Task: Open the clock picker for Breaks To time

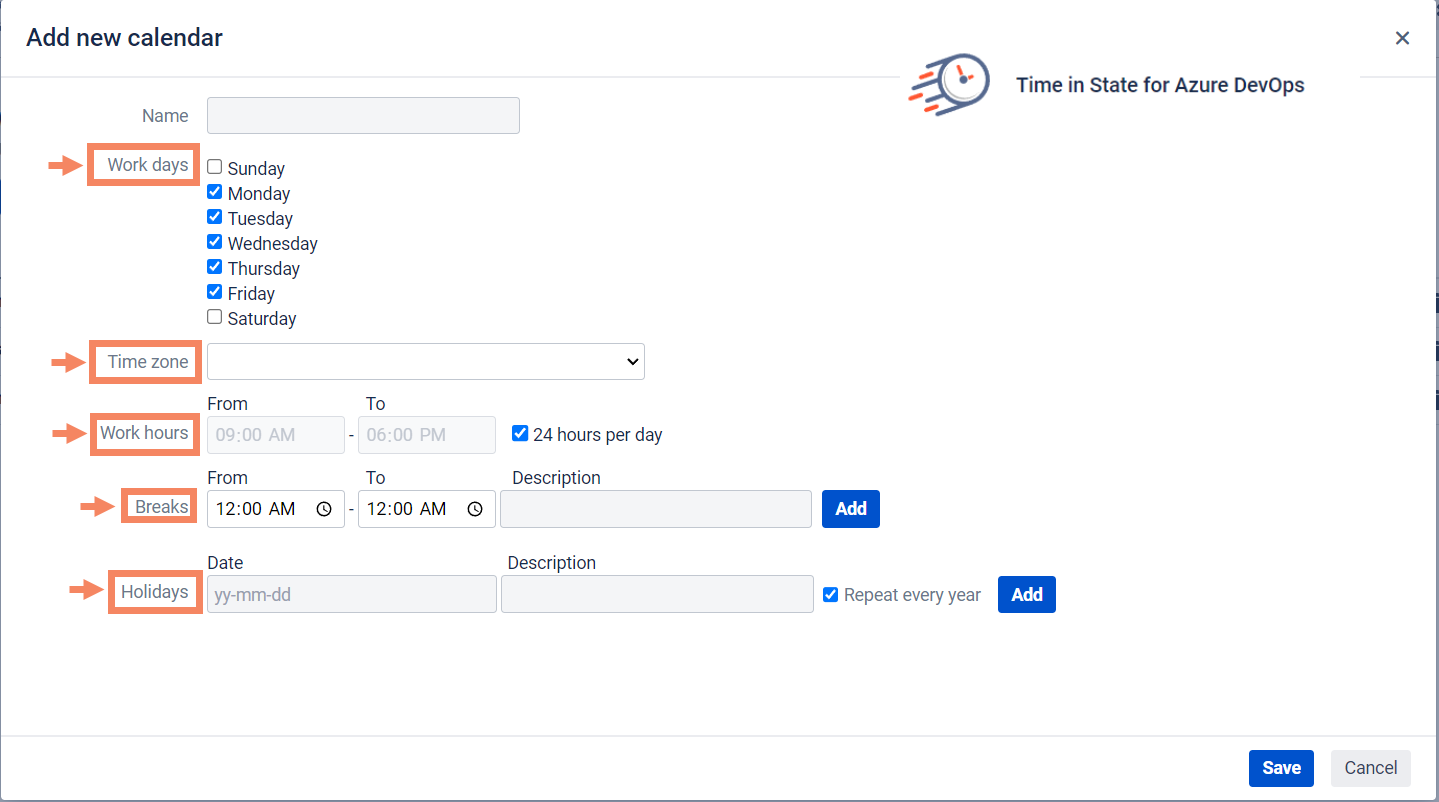Action: click(474, 508)
